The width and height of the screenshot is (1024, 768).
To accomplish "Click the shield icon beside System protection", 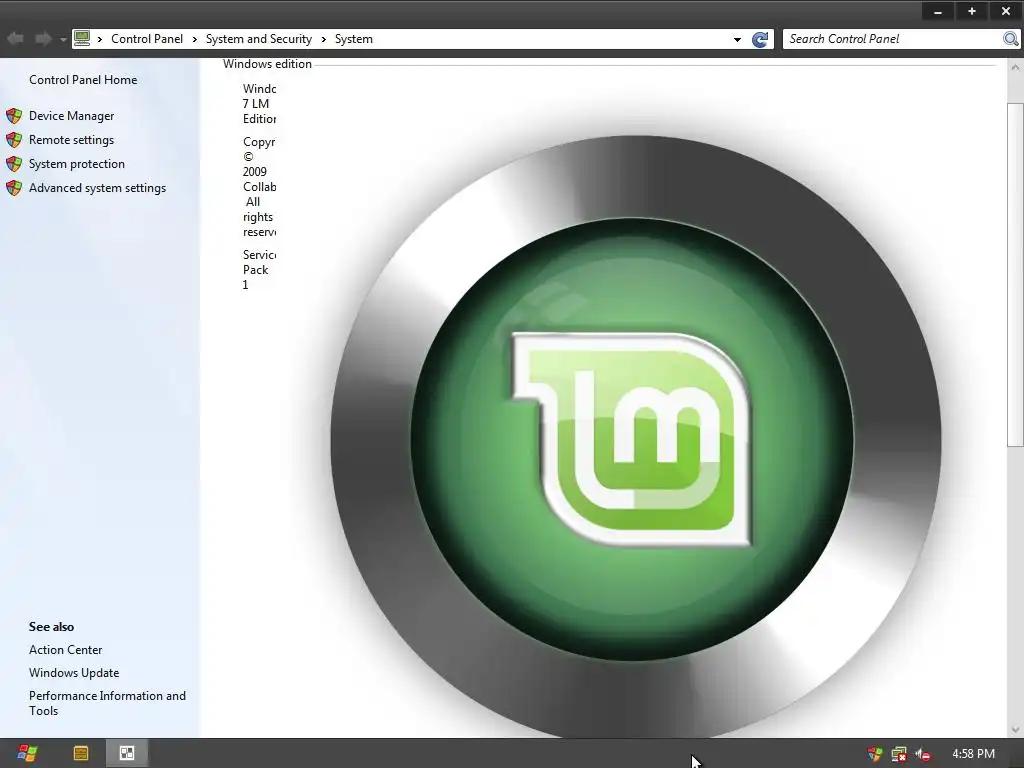I will [x=14, y=164].
